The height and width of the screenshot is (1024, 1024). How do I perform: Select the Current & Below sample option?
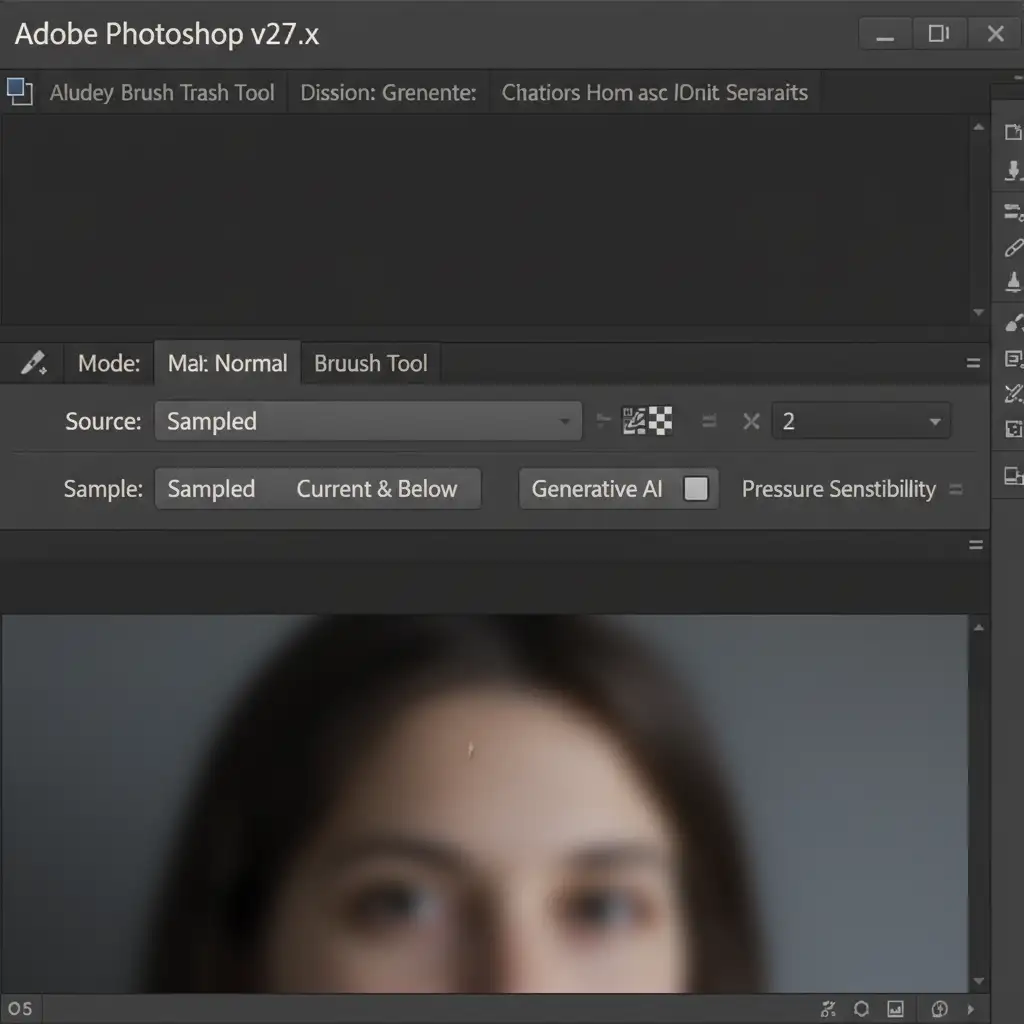click(x=376, y=489)
